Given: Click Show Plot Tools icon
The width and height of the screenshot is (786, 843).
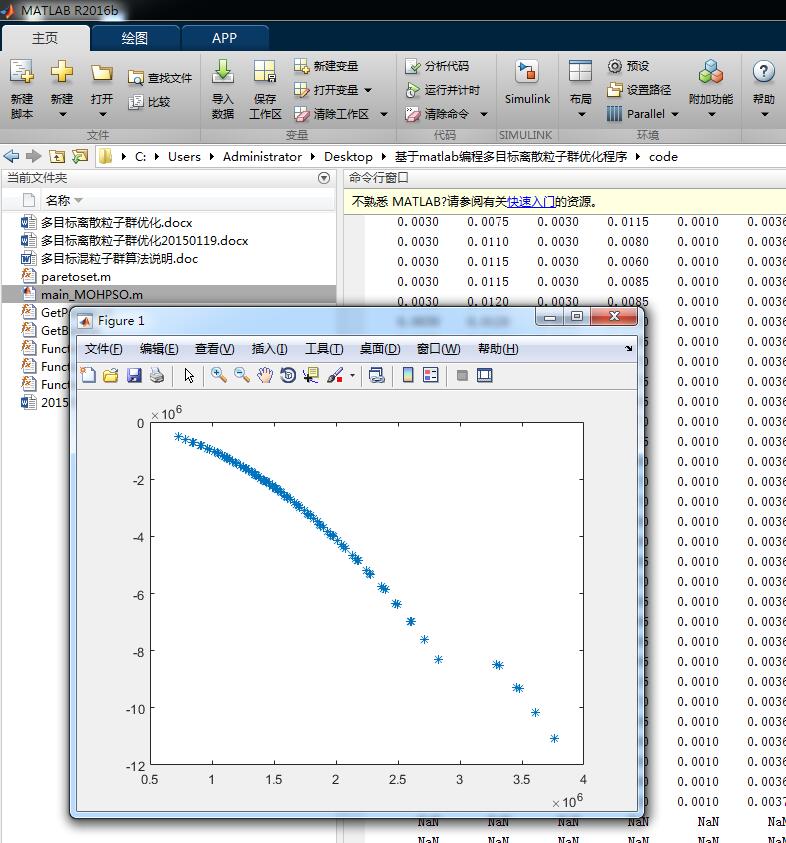Looking at the screenshot, I should [484, 375].
